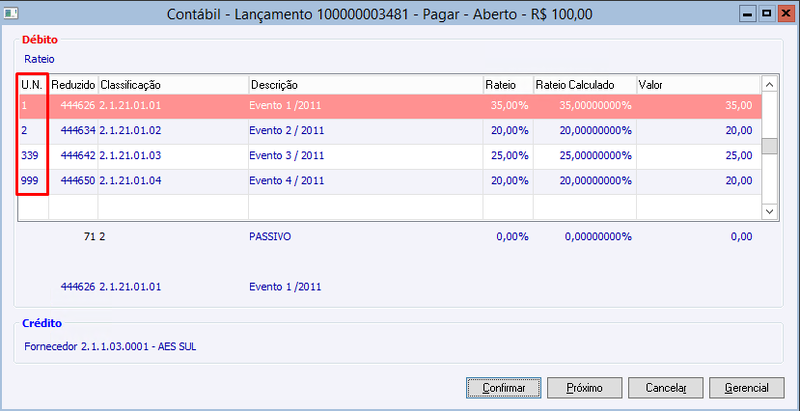Maximize the Contábil window

pyautogui.click(x=766, y=14)
